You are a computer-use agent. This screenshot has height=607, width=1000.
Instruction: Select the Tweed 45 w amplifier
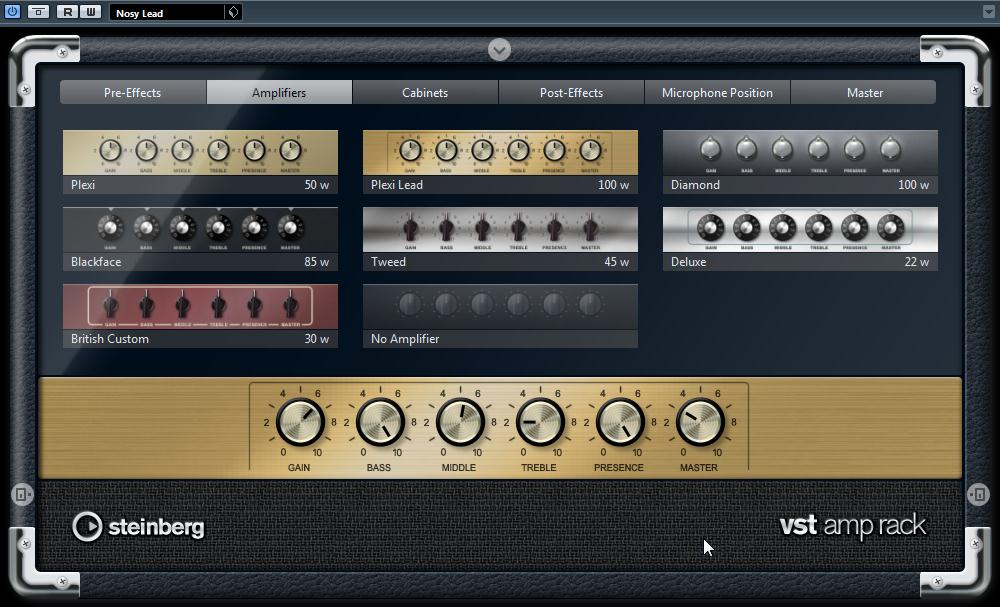tap(500, 239)
